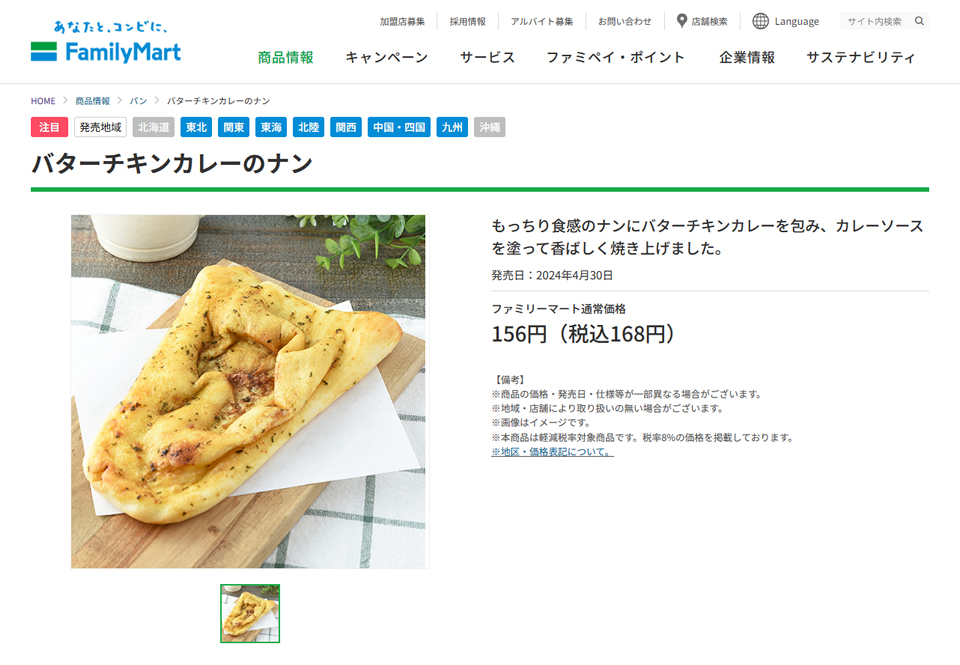Viewport: 960px width, 665px height.
Task: Select the 関東 region tag
Action: (x=233, y=127)
